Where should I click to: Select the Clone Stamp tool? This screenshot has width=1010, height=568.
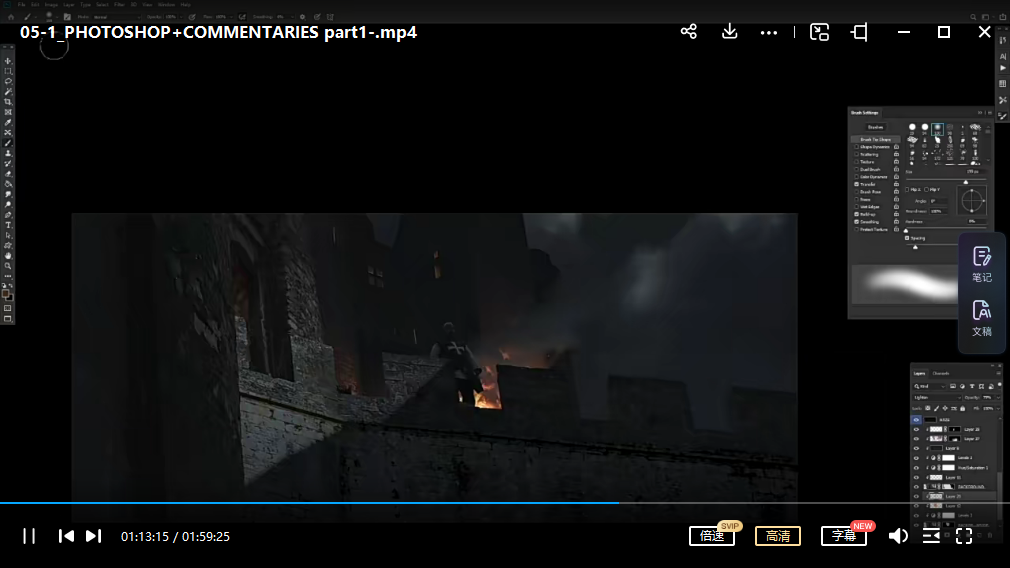tap(8, 154)
